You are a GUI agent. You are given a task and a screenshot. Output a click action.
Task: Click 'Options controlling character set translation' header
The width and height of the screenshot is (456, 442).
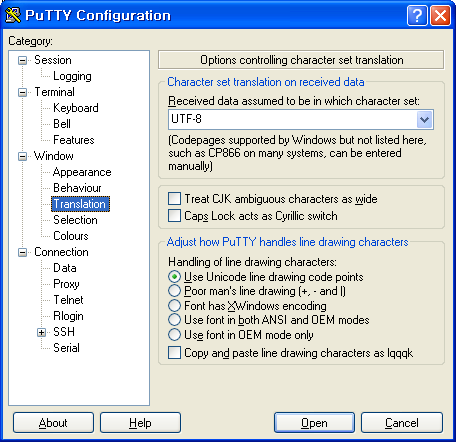point(301,60)
